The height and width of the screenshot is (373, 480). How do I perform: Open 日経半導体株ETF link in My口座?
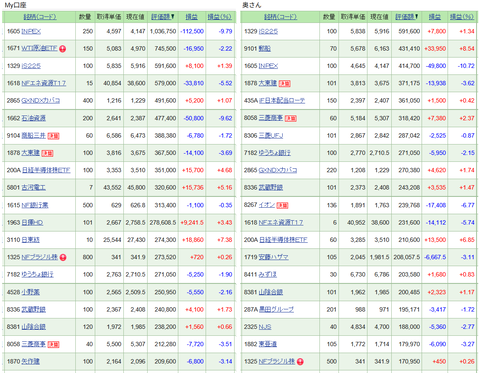(x=46, y=170)
